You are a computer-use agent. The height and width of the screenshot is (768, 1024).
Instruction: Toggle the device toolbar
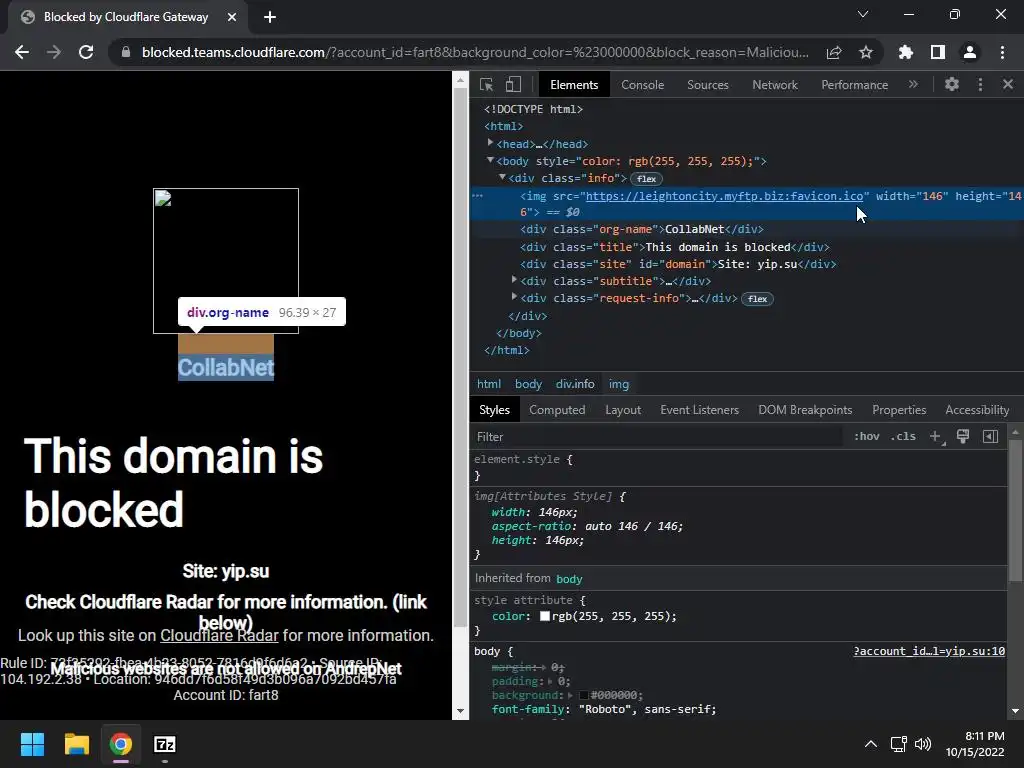click(x=513, y=84)
